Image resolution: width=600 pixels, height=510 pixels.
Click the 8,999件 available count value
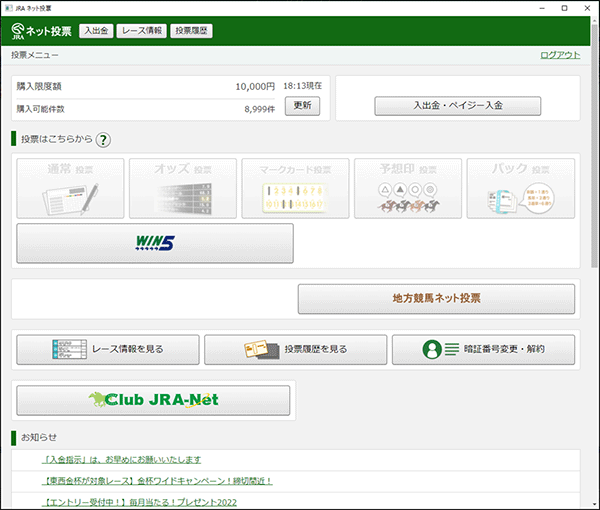tap(259, 109)
